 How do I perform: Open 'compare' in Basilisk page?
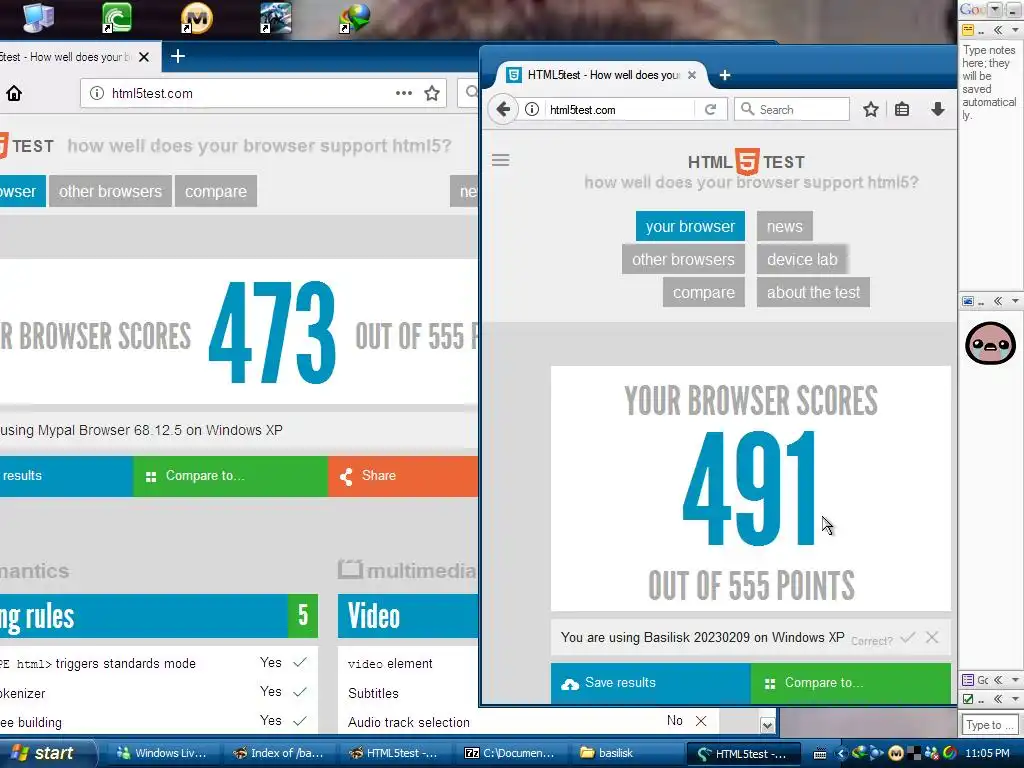pyautogui.click(x=704, y=292)
